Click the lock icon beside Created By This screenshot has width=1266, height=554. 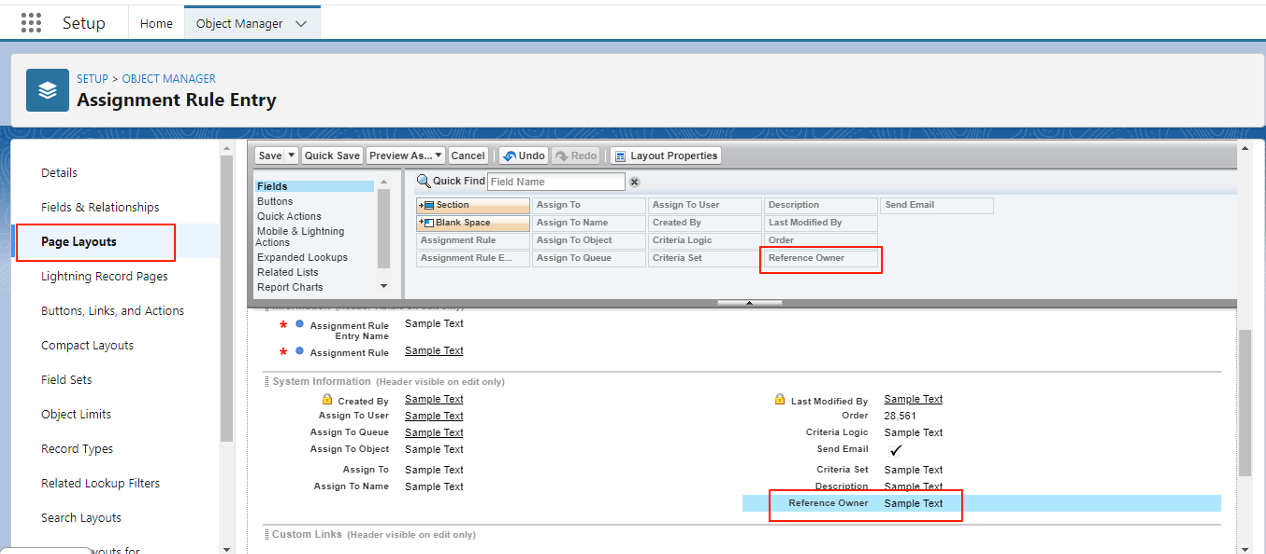click(328, 400)
